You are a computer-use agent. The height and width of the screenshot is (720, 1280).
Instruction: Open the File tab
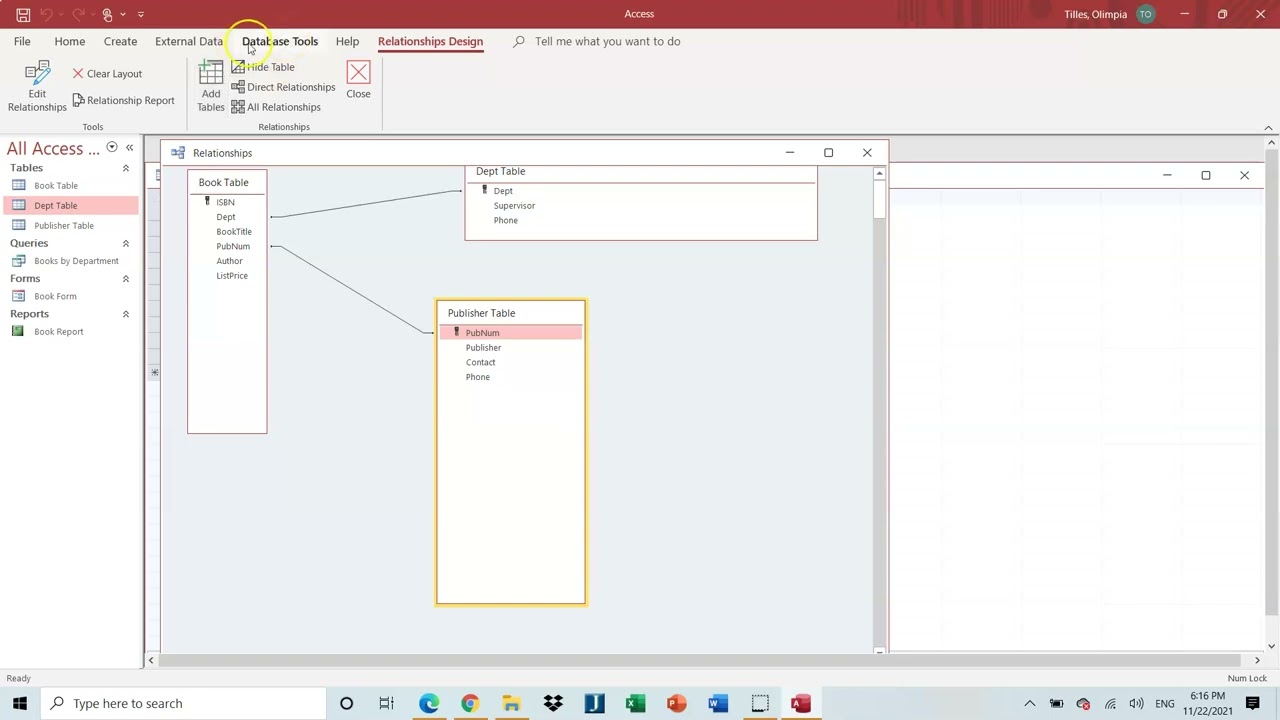22,41
